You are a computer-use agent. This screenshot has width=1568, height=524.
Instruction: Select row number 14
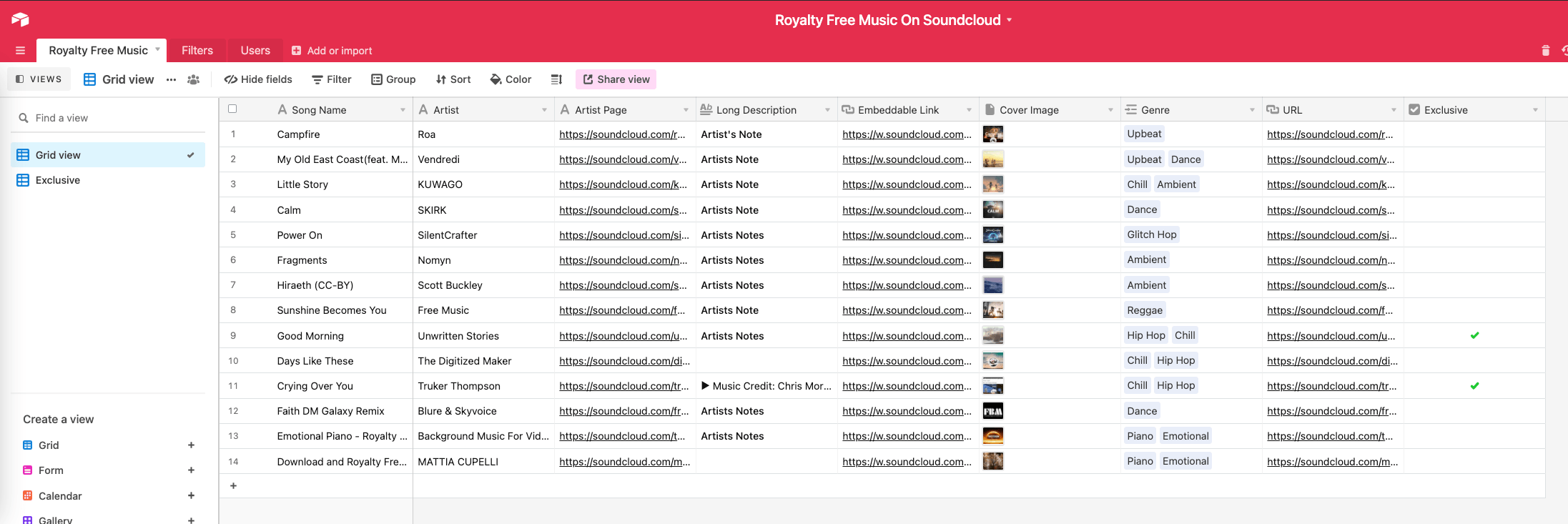coord(233,462)
